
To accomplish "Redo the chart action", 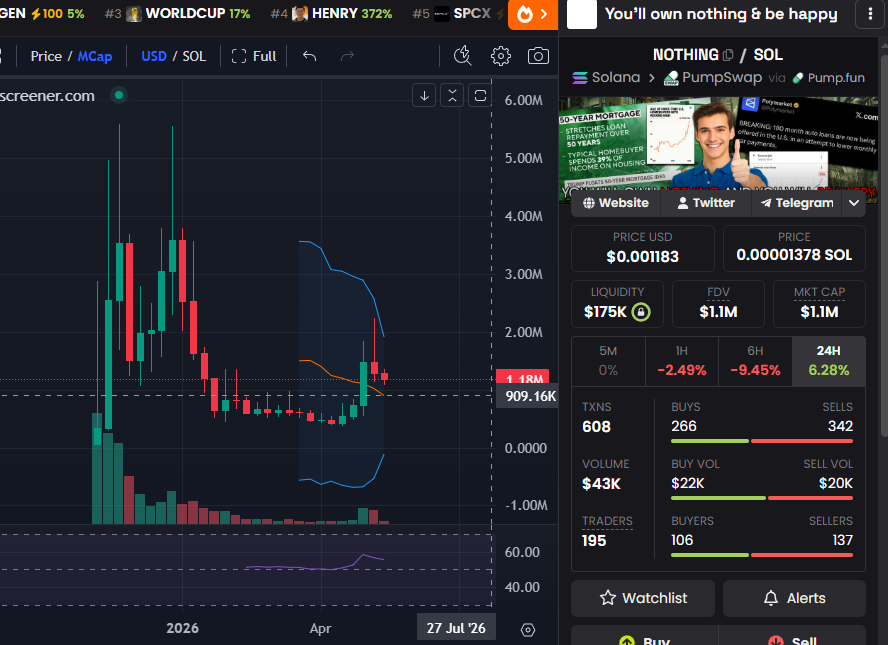I will 347,56.
